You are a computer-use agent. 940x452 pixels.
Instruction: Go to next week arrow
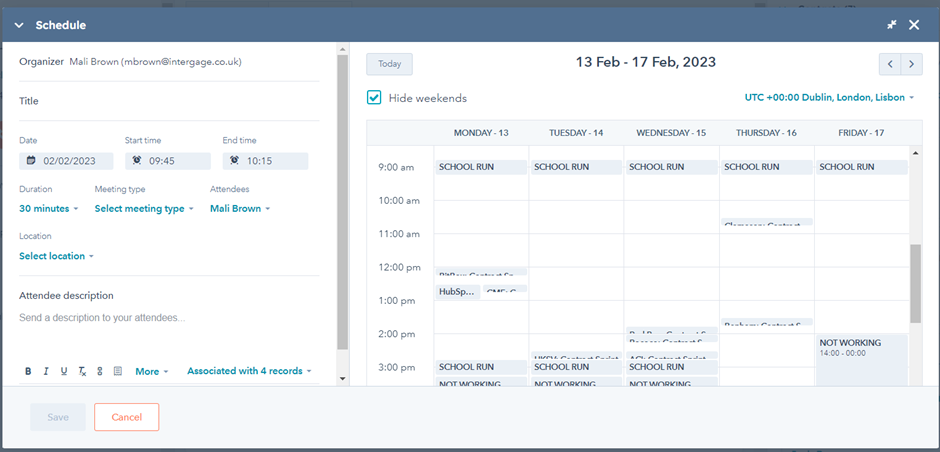tap(912, 64)
